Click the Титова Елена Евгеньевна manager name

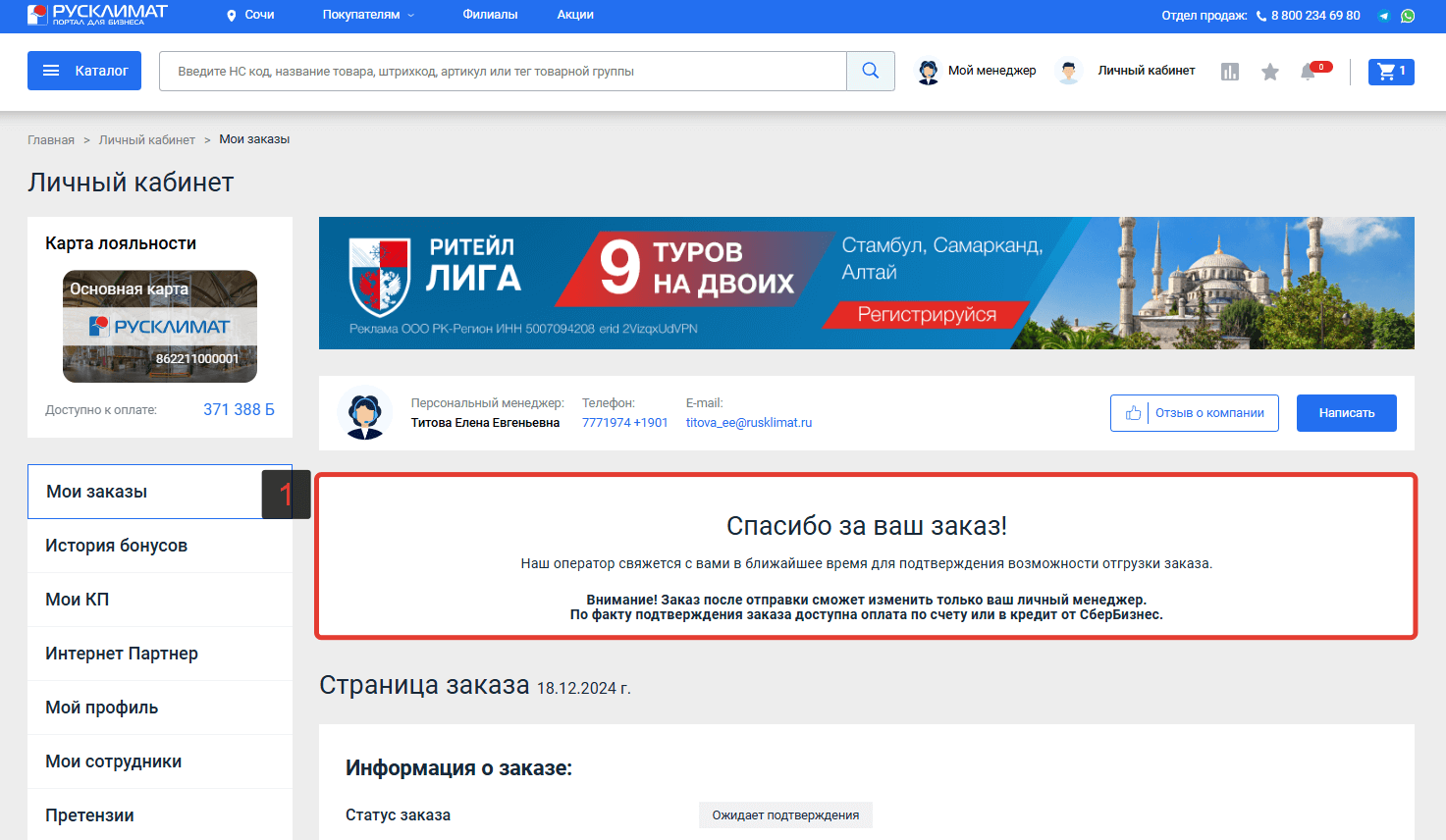485,423
